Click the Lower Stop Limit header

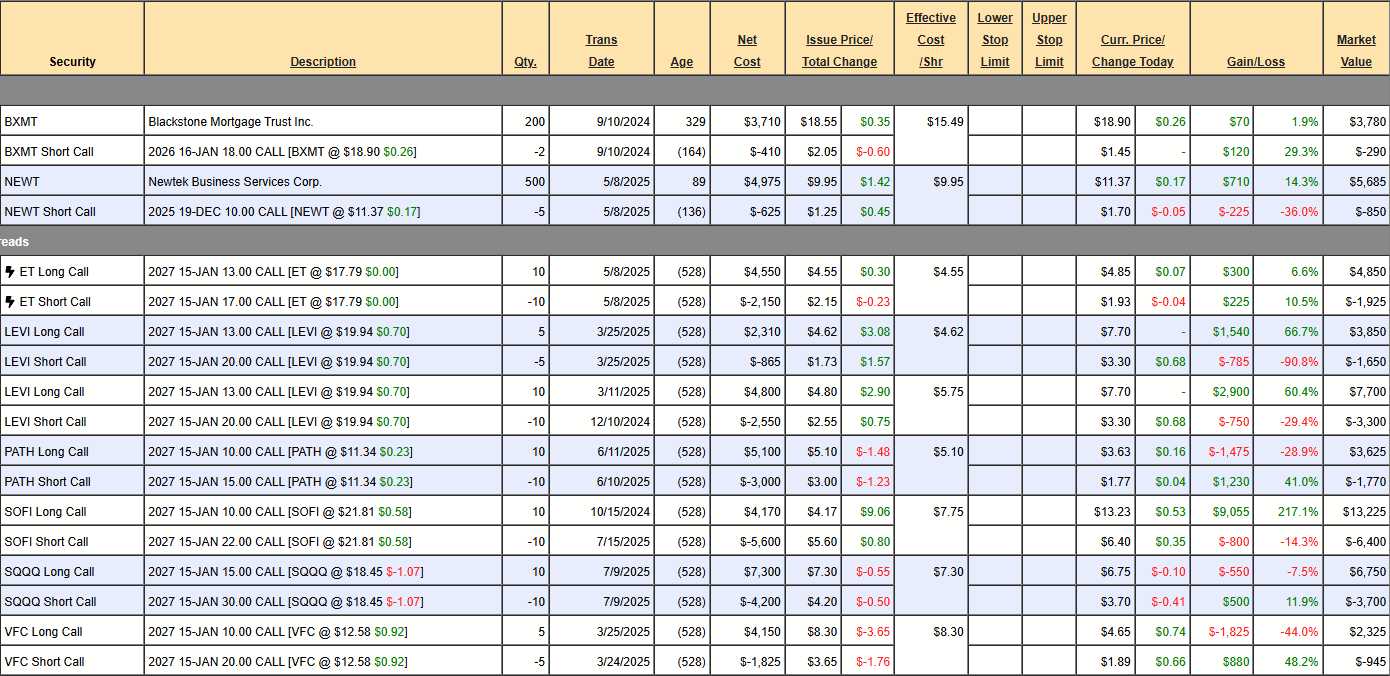coord(994,40)
